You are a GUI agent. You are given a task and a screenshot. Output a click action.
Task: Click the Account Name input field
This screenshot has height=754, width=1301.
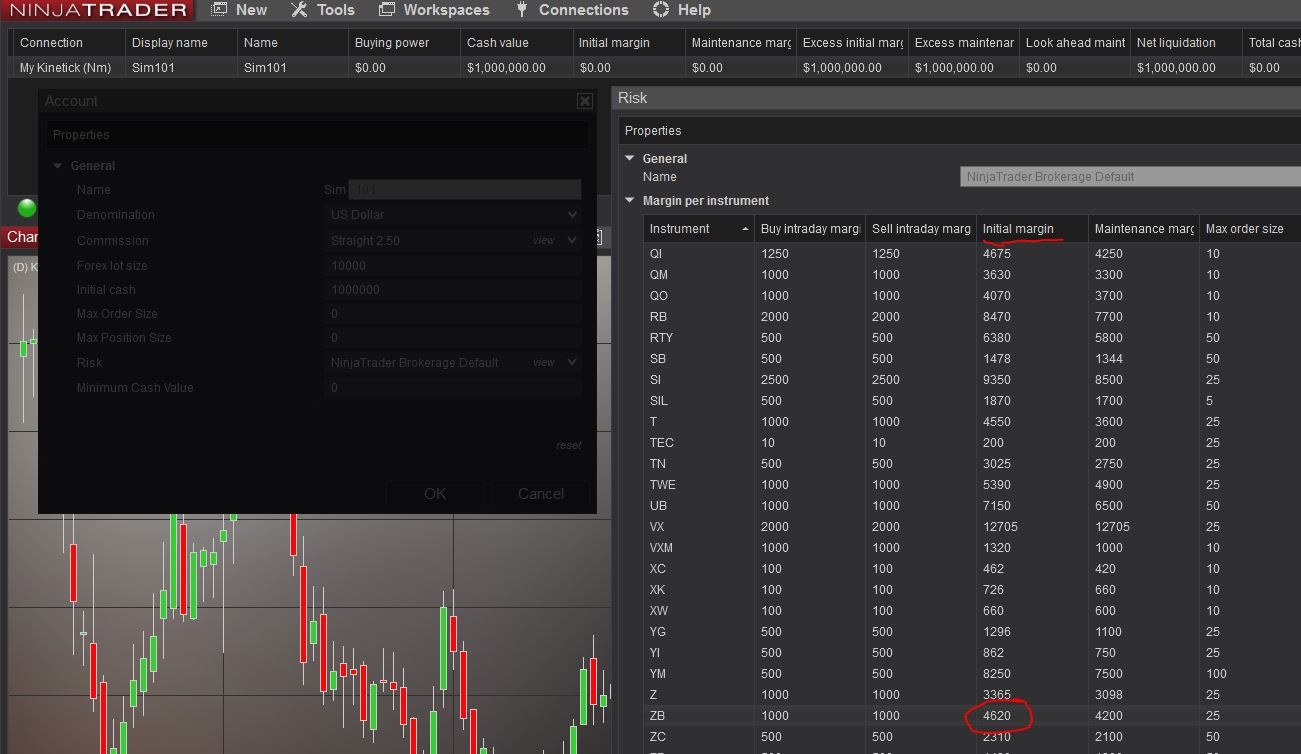pos(465,190)
